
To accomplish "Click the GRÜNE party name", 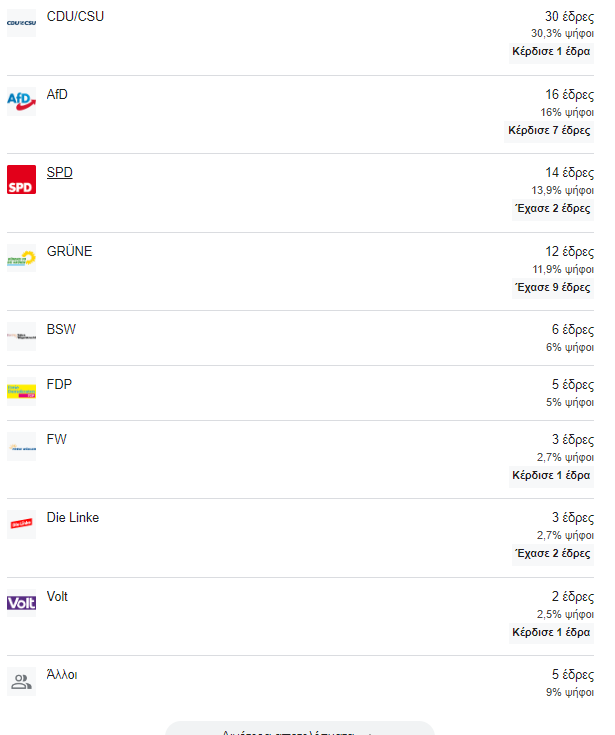I will pos(69,251).
